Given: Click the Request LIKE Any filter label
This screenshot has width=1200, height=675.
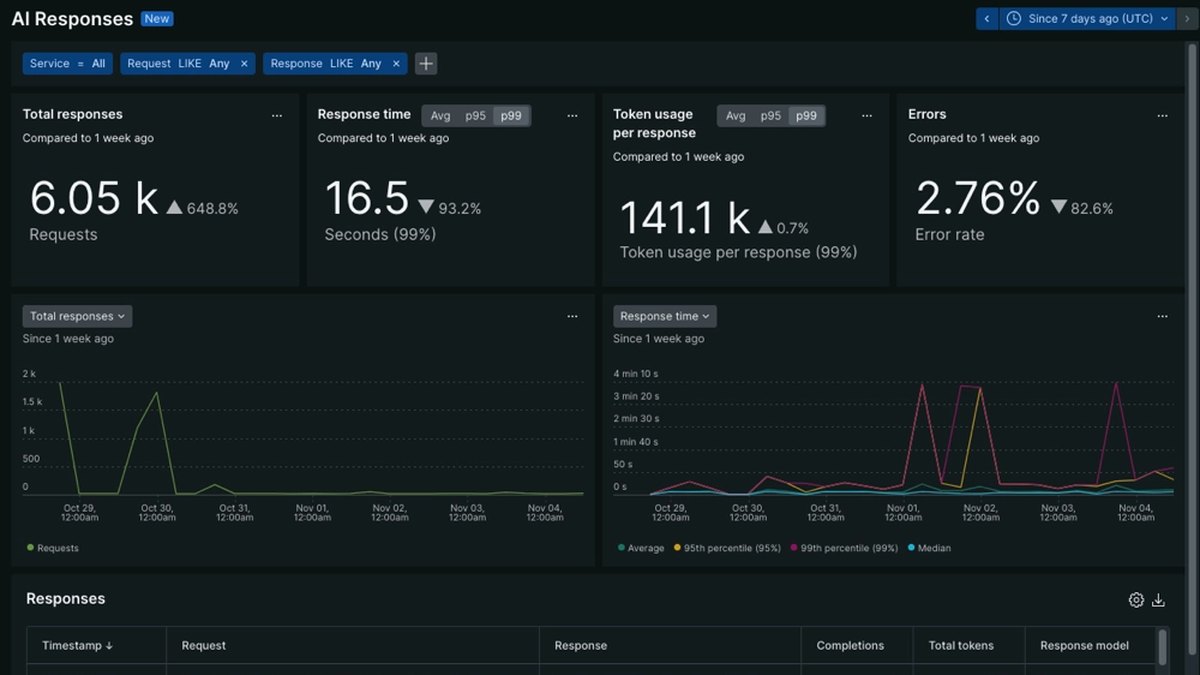Looking at the screenshot, I should point(178,63).
